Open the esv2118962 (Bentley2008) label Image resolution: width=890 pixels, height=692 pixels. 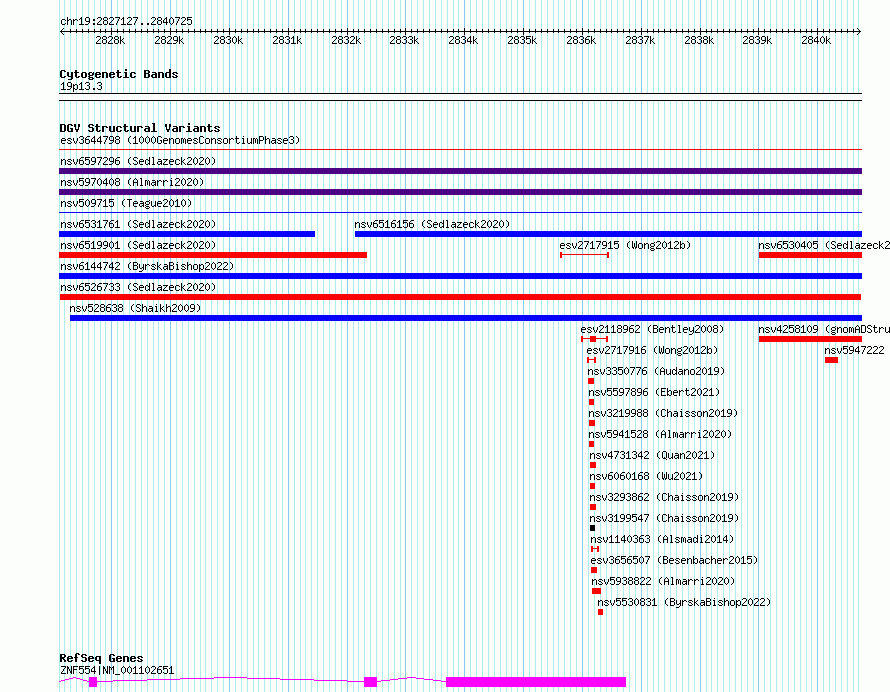652,329
